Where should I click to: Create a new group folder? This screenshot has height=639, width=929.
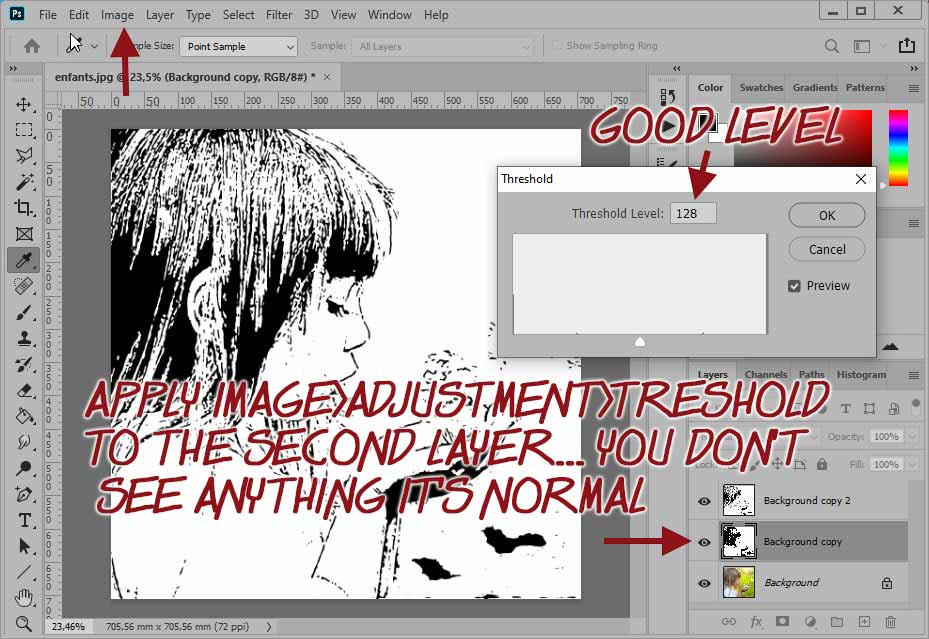click(x=837, y=622)
